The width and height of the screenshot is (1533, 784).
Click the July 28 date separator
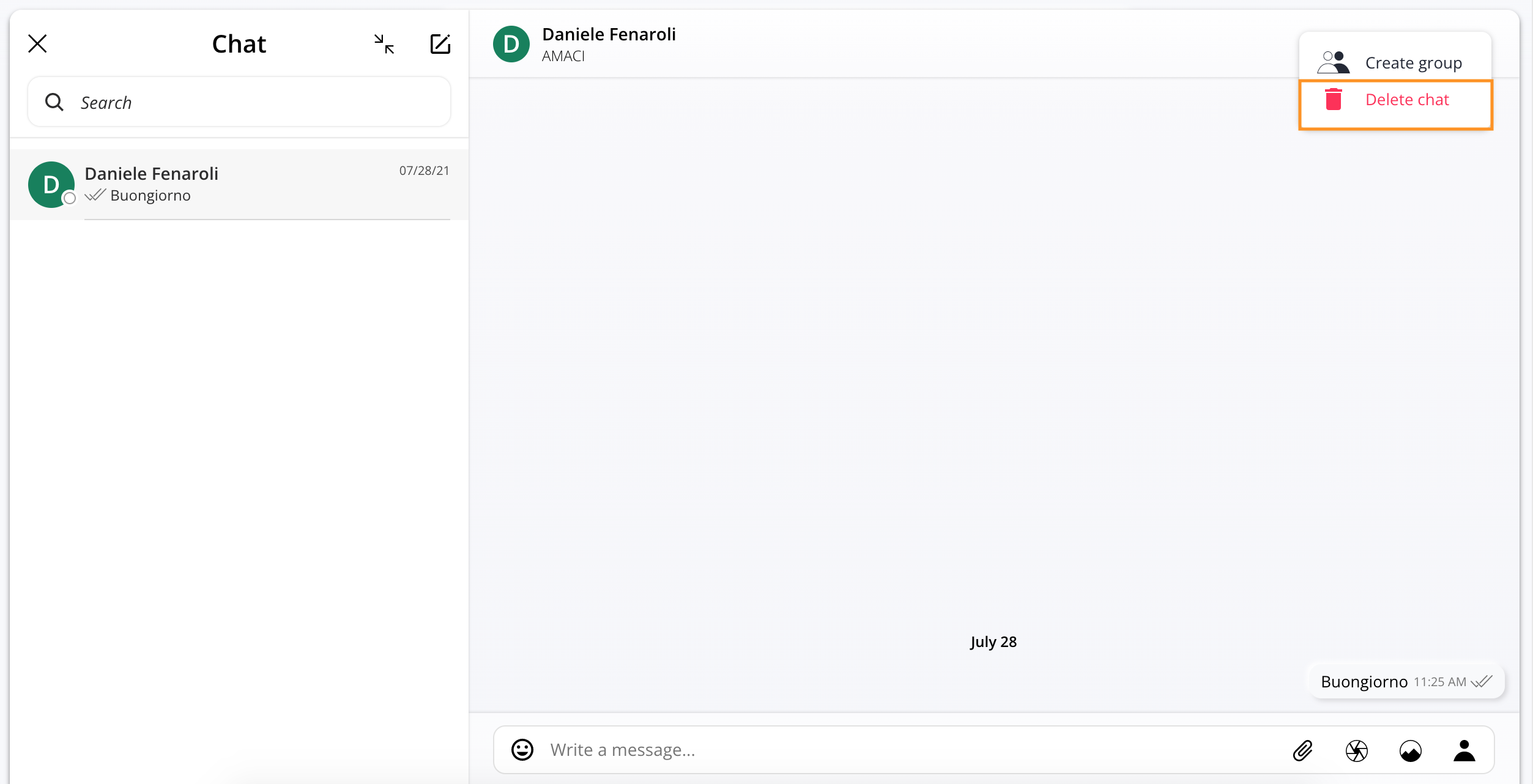[993, 642]
